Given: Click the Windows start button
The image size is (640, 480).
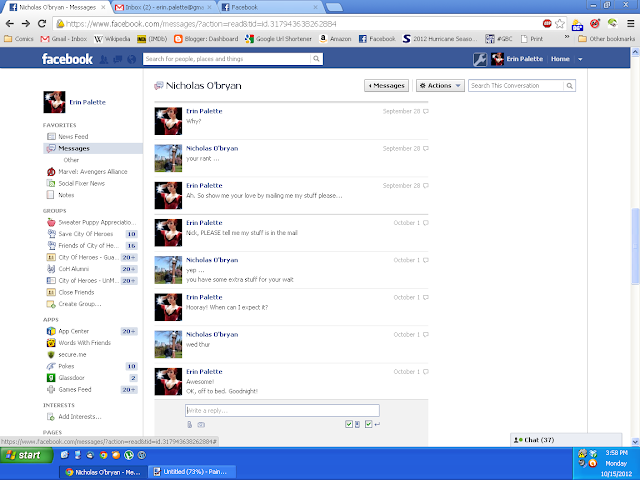Looking at the screenshot, I should (x=26, y=455).
